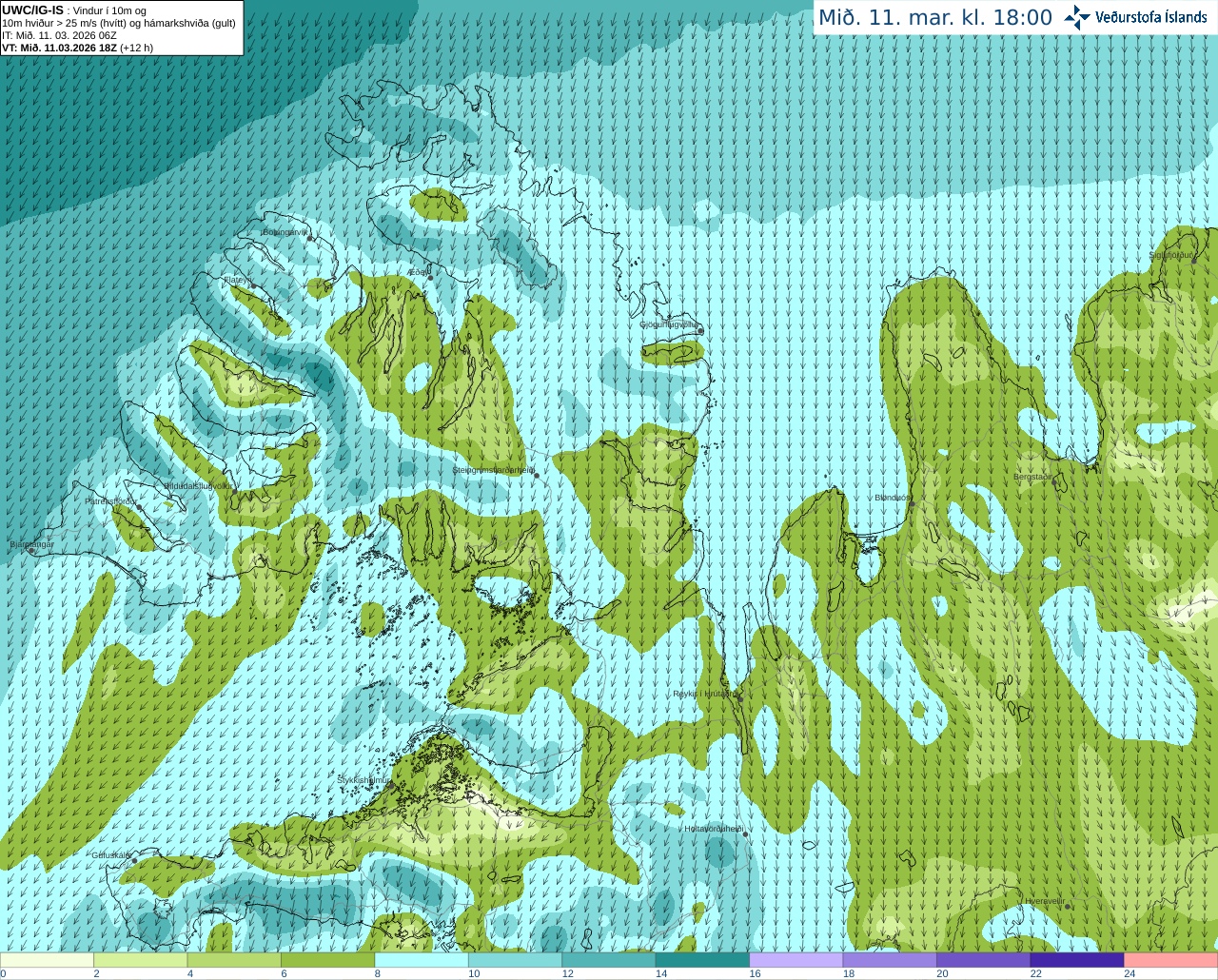Click the Patreksfjörður station label
Viewport: 1218px width, 980px height.
coord(111,500)
